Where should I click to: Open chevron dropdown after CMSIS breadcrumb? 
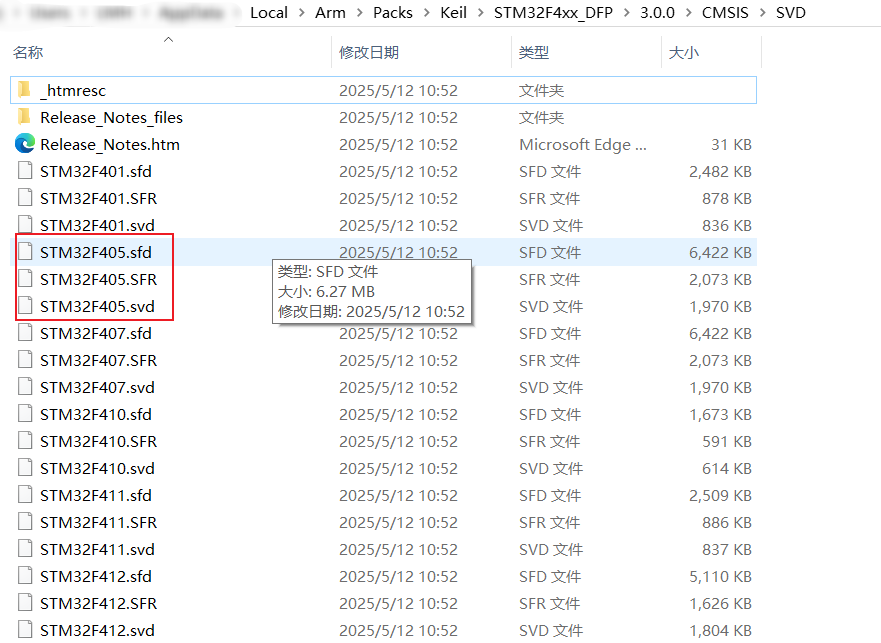pos(762,13)
